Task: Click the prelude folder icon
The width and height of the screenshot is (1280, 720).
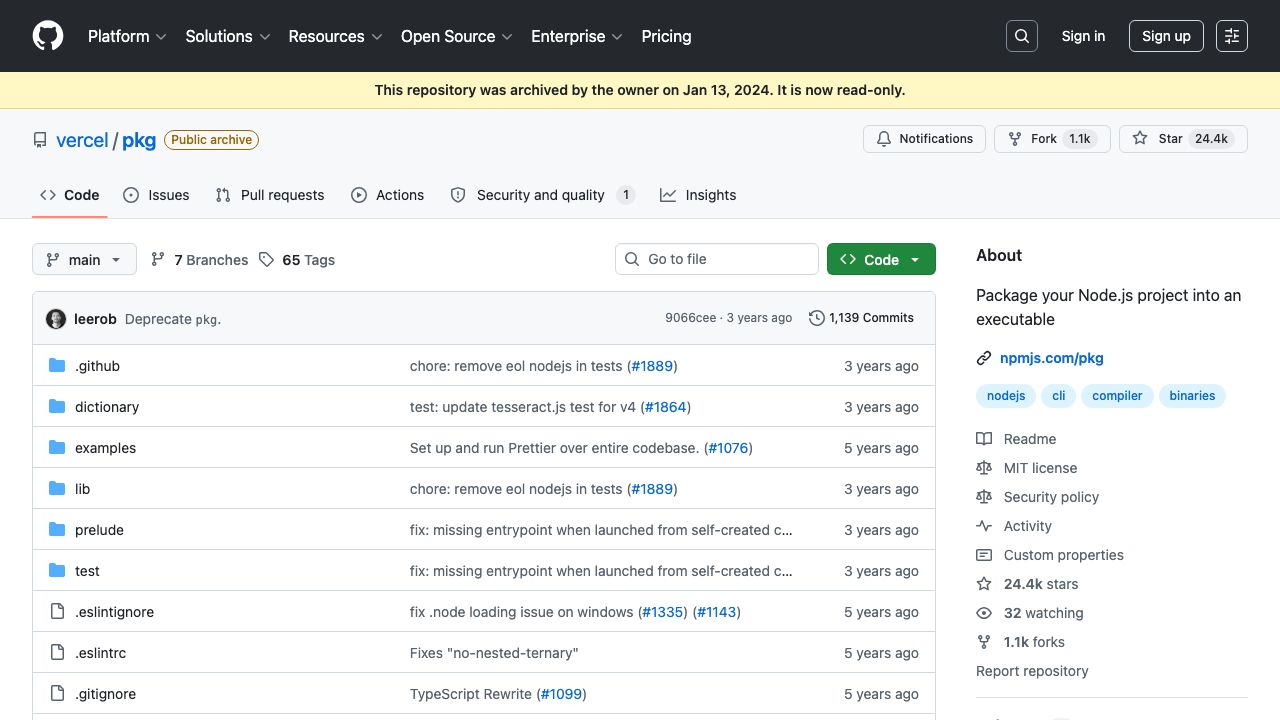Action: [57, 530]
